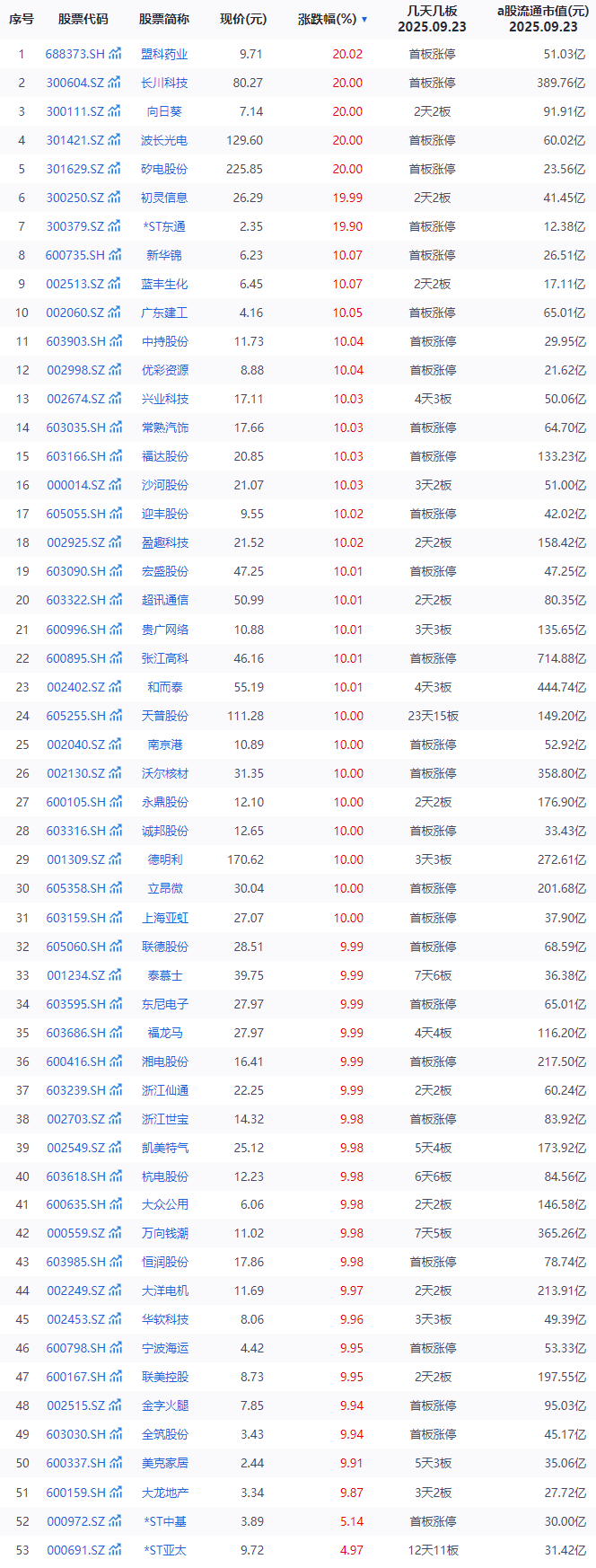Screen dimensions: 596x1568
Task: Open stock name link 金字火腿
Action: point(165,1405)
